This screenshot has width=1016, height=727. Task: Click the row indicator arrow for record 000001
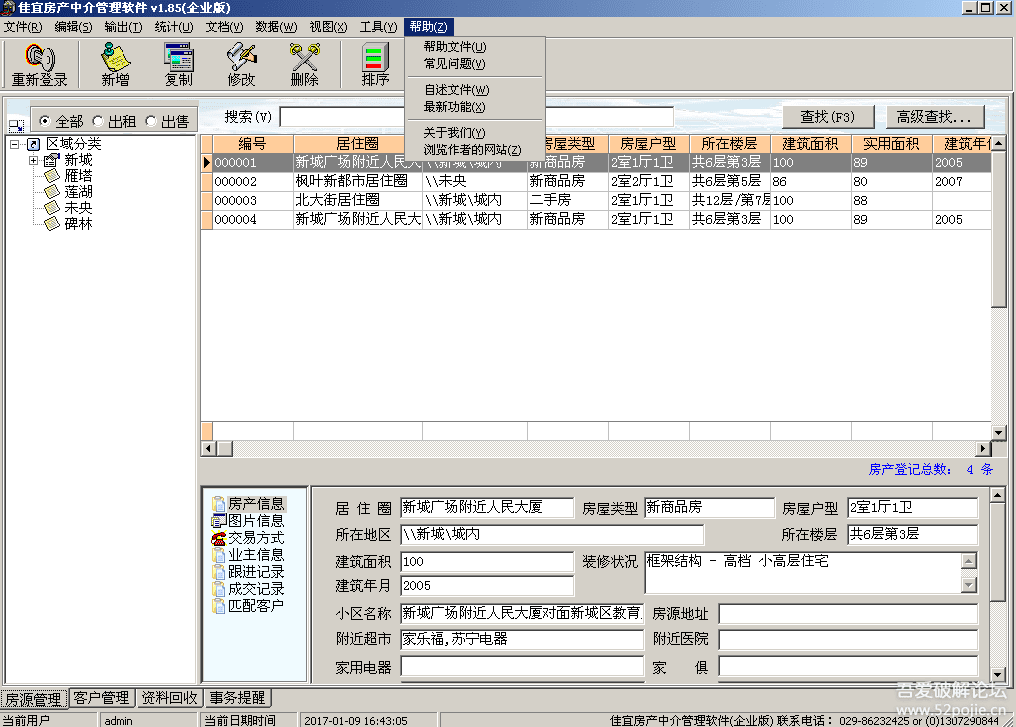(x=207, y=163)
